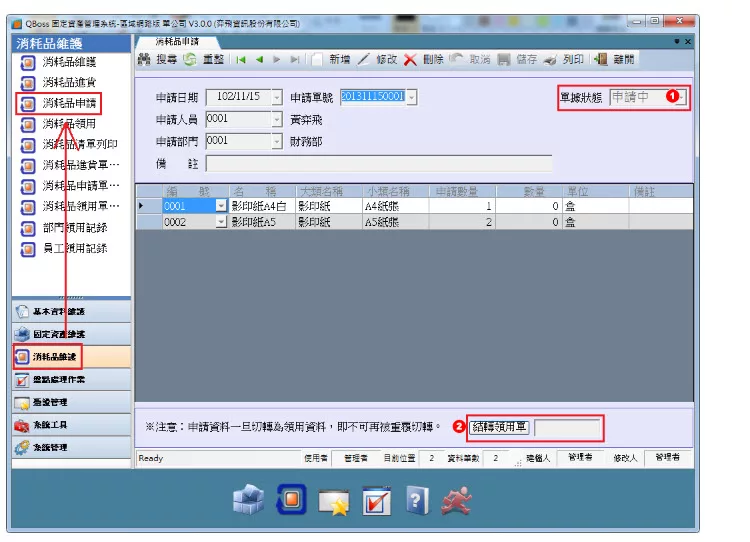Select 消耗品領用 in the sidebar list
The image size is (750, 542).
(70, 124)
